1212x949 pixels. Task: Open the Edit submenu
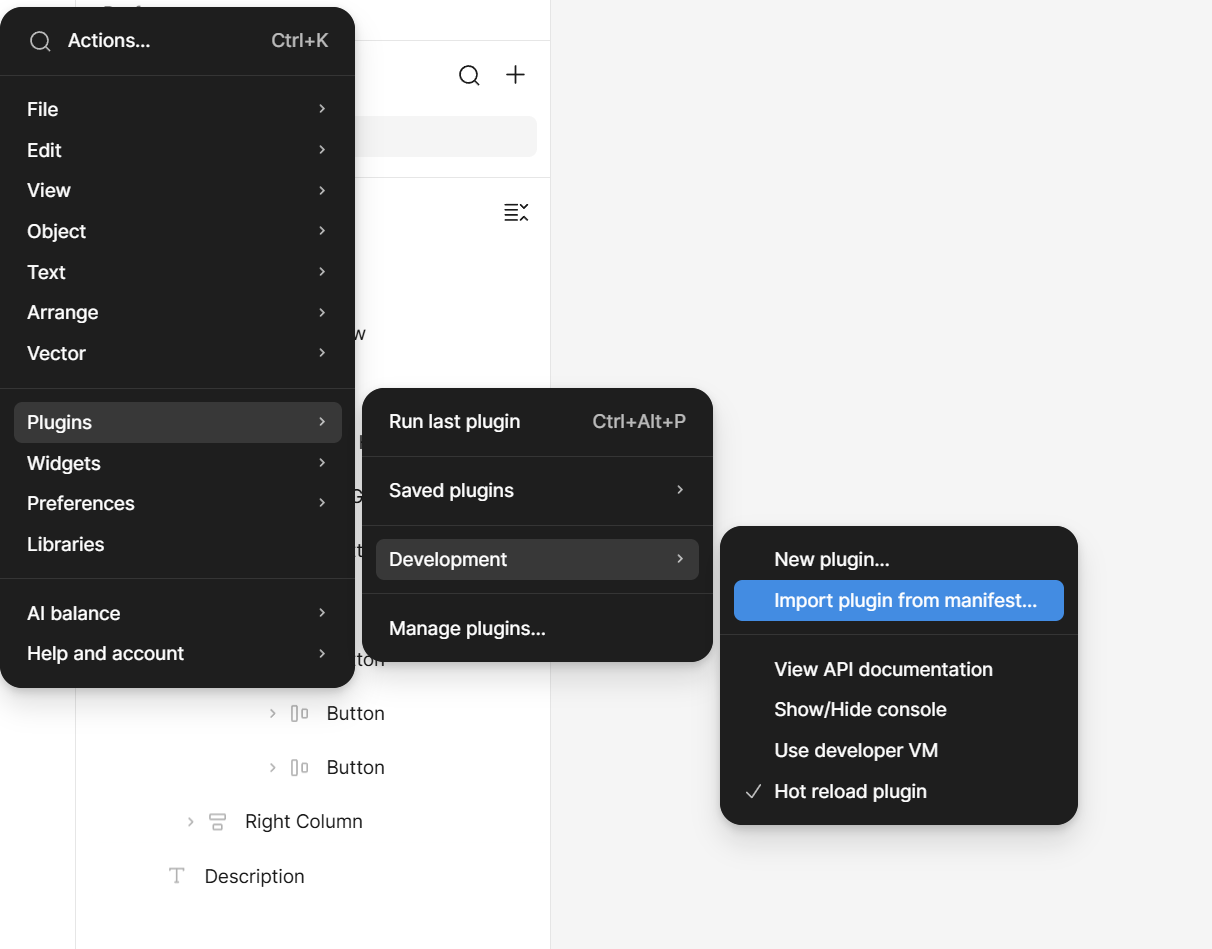(x=178, y=150)
